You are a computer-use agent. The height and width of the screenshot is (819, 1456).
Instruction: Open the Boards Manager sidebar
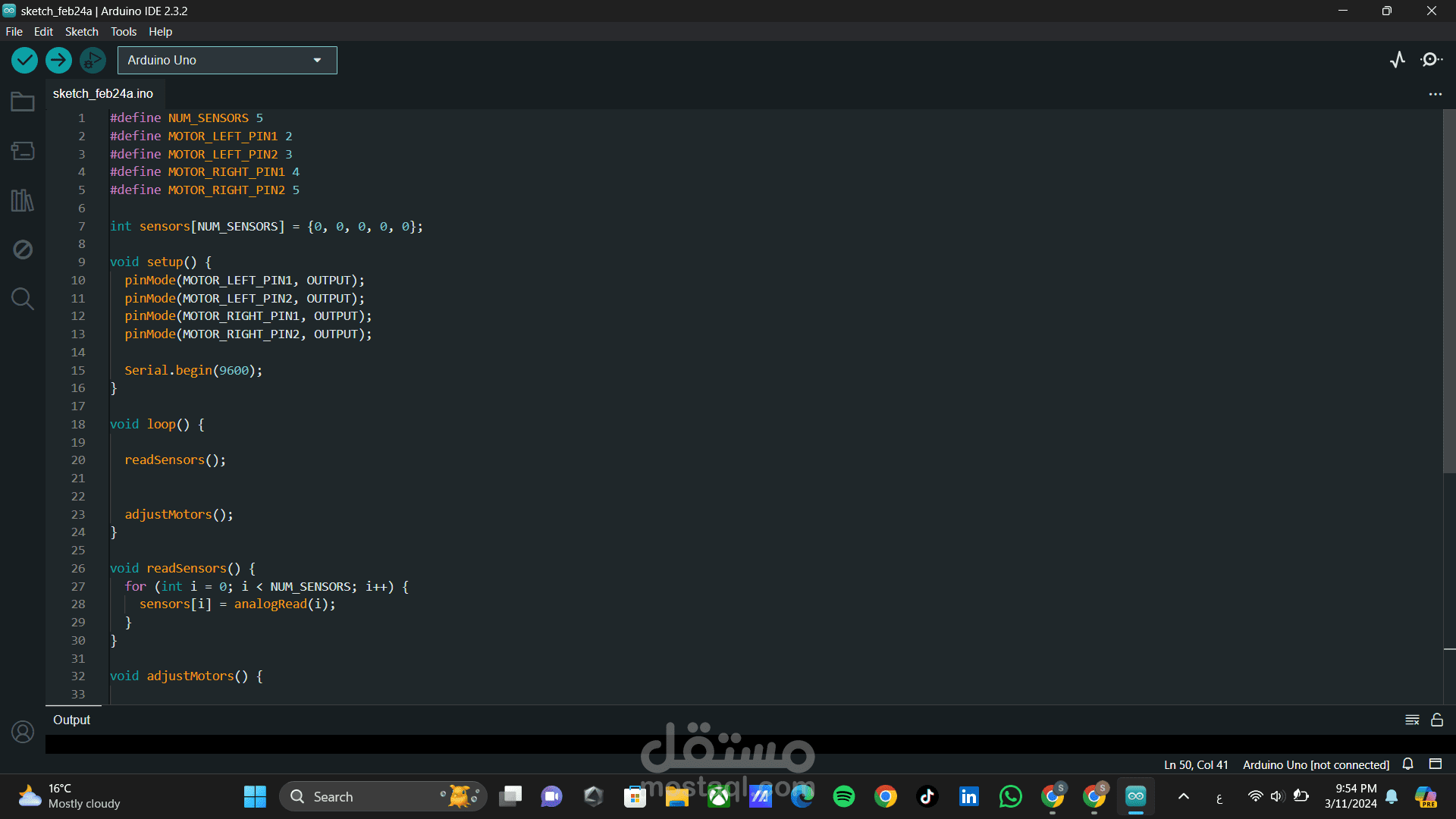(x=23, y=151)
